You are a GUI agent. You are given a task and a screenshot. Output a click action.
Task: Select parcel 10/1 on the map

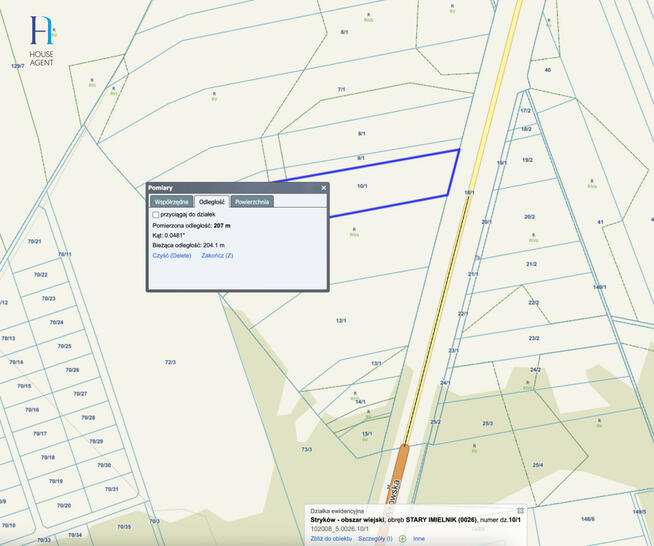pos(362,186)
